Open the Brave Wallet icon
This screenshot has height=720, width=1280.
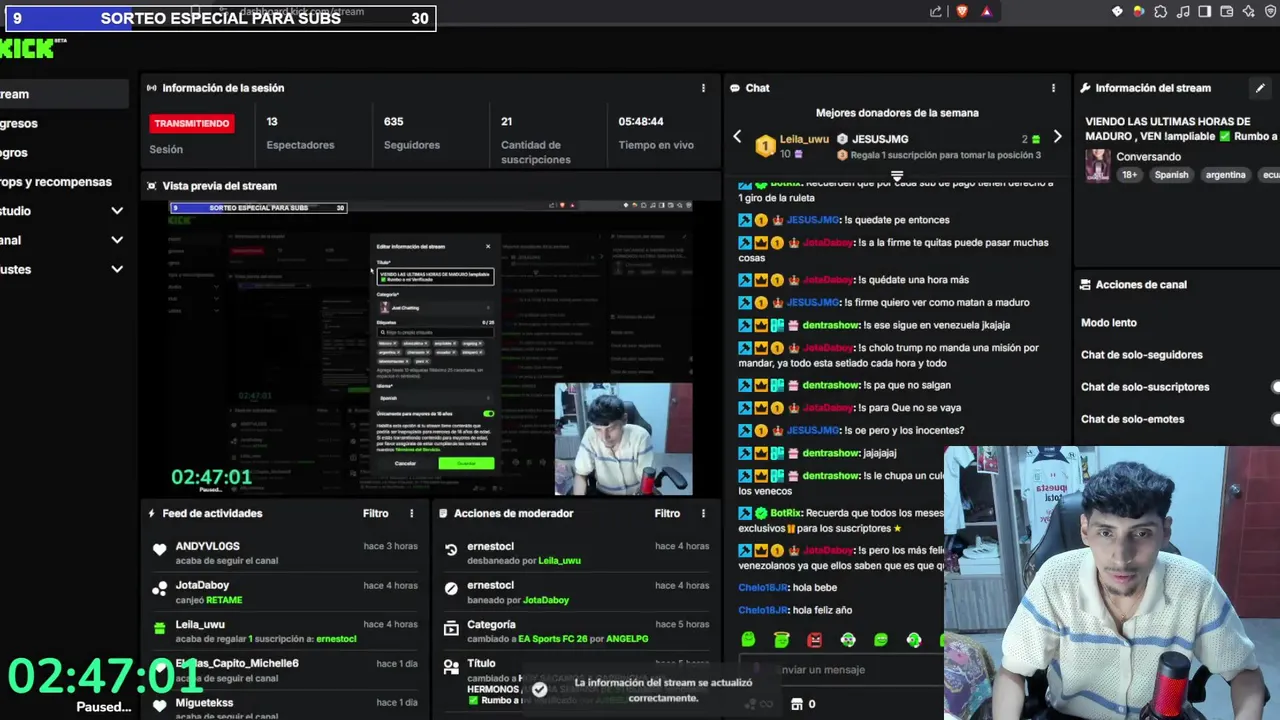(x=1226, y=12)
